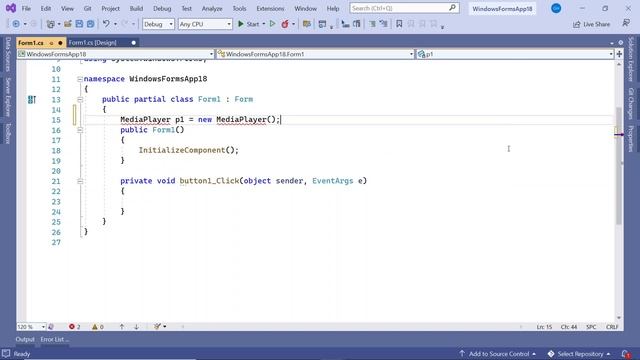Screen dimensions: 640x360
Task: Switch to the Form1.cs [Design] tab
Action: (x=93, y=42)
